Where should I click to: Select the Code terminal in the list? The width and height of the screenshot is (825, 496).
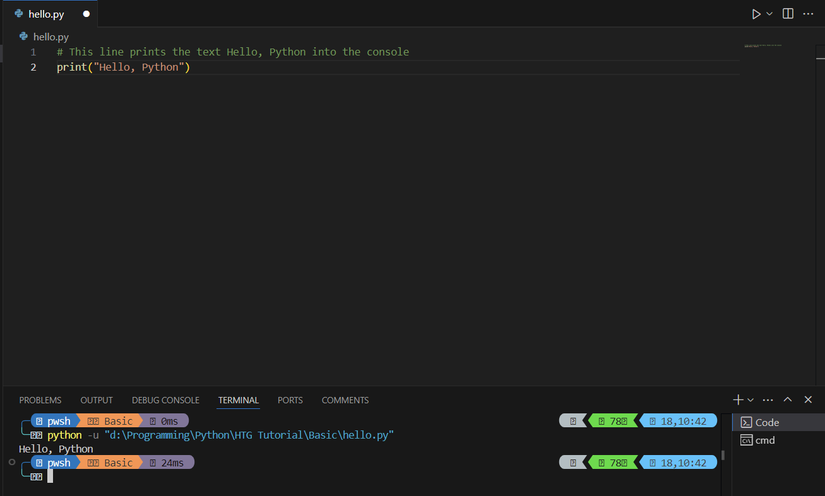coord(767,422)
